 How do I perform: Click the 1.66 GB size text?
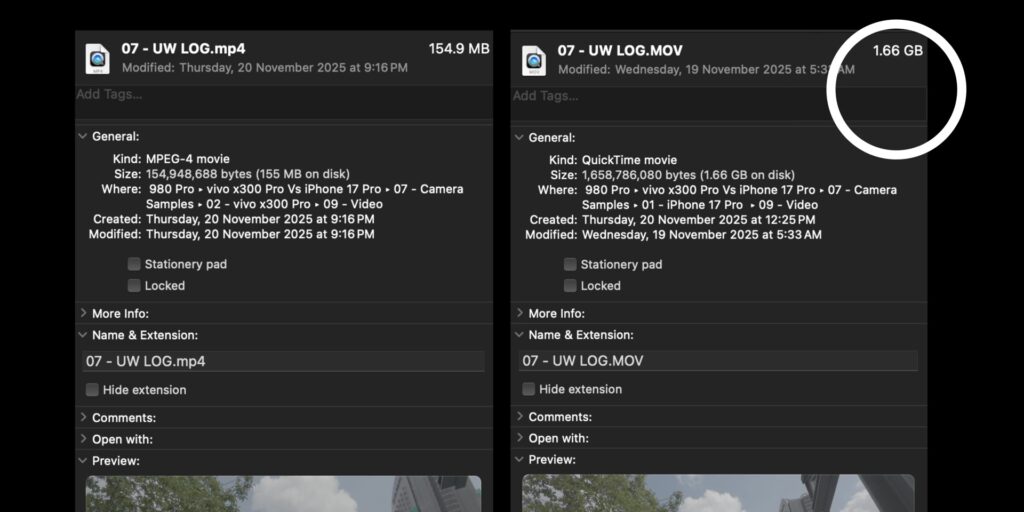(x=898, y=50)
